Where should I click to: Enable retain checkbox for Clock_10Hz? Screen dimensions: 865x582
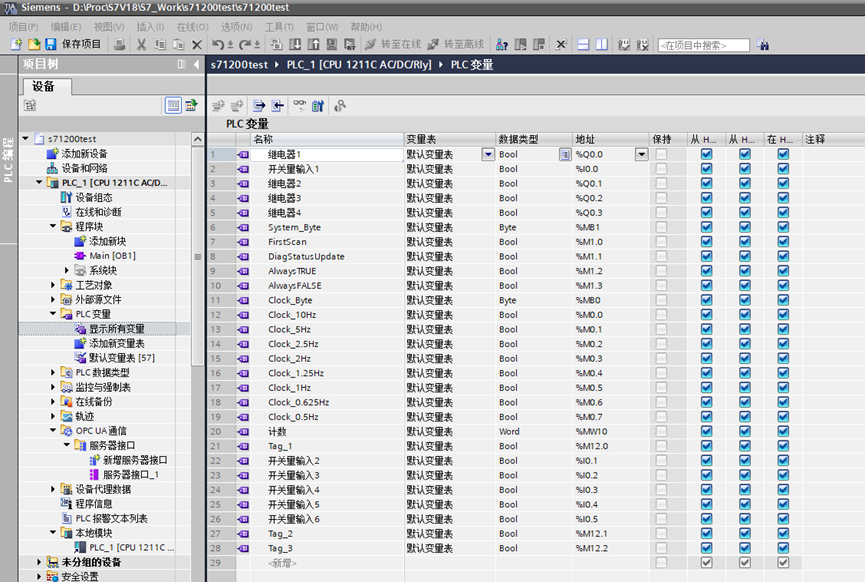coord(661,315)
